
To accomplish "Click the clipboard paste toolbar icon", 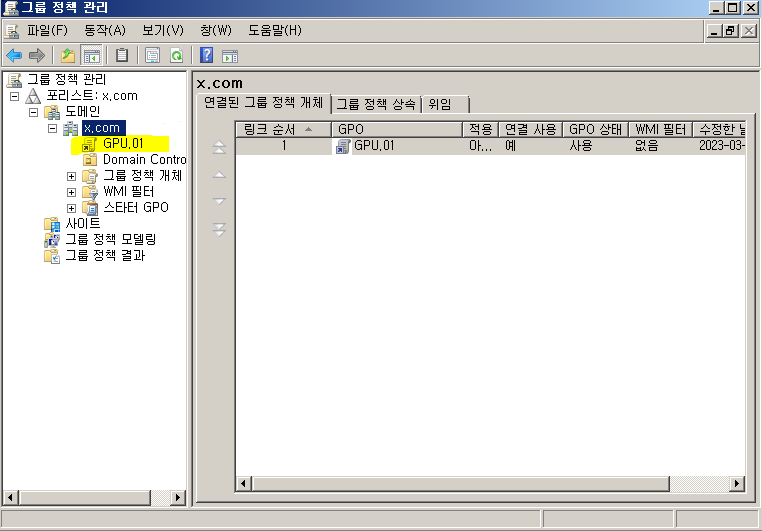I will click(x=122, y=55).
